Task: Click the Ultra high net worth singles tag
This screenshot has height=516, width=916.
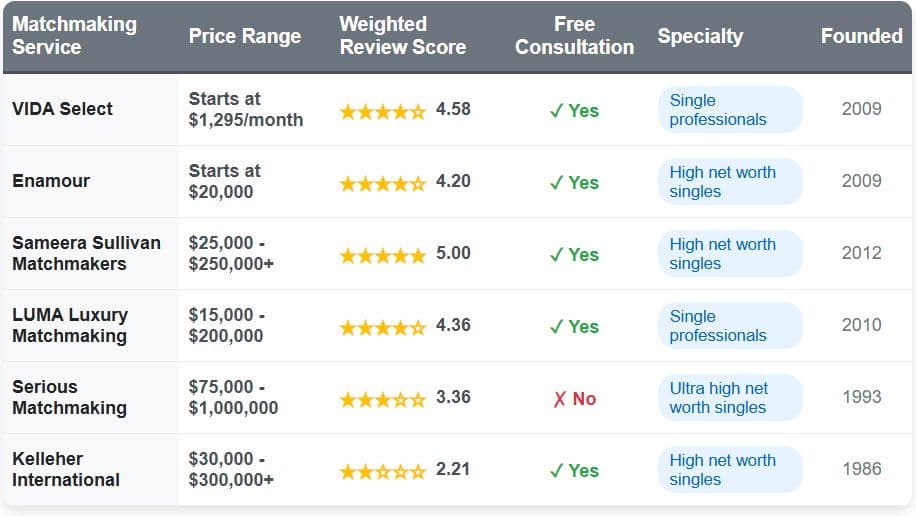Action: [719, 398]
